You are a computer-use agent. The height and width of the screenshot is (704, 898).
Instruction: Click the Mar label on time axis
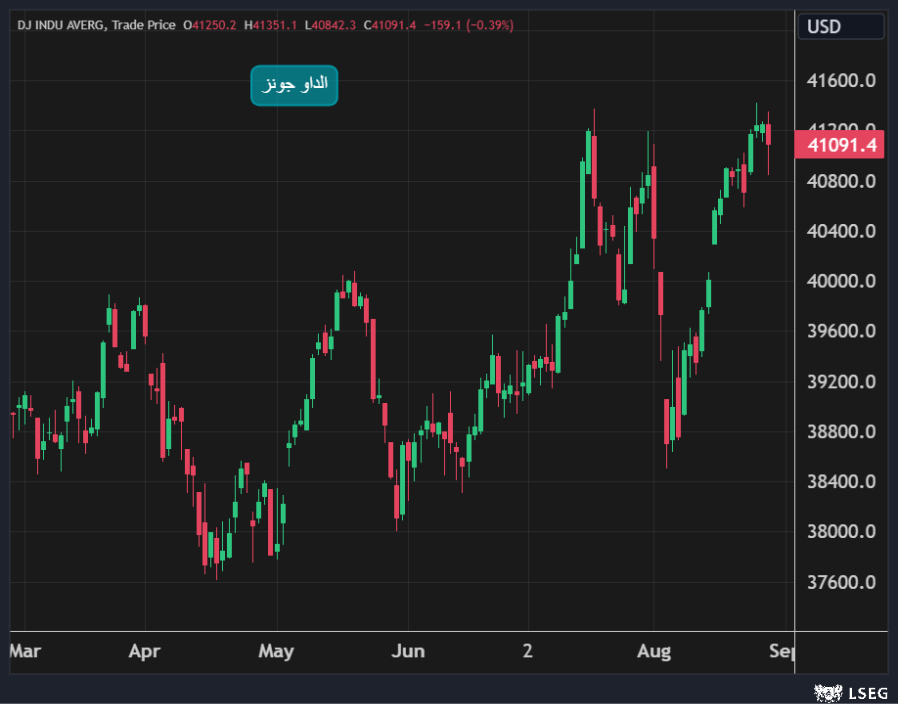[24, 652]
